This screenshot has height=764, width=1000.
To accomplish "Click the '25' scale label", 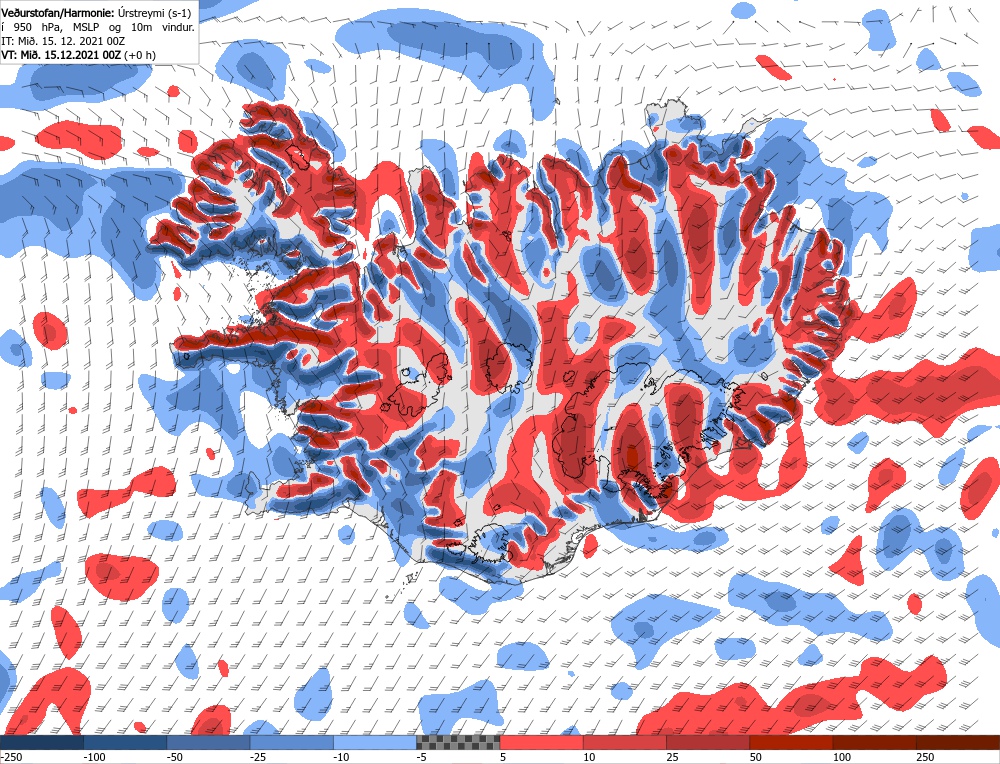I will point(672,757).
